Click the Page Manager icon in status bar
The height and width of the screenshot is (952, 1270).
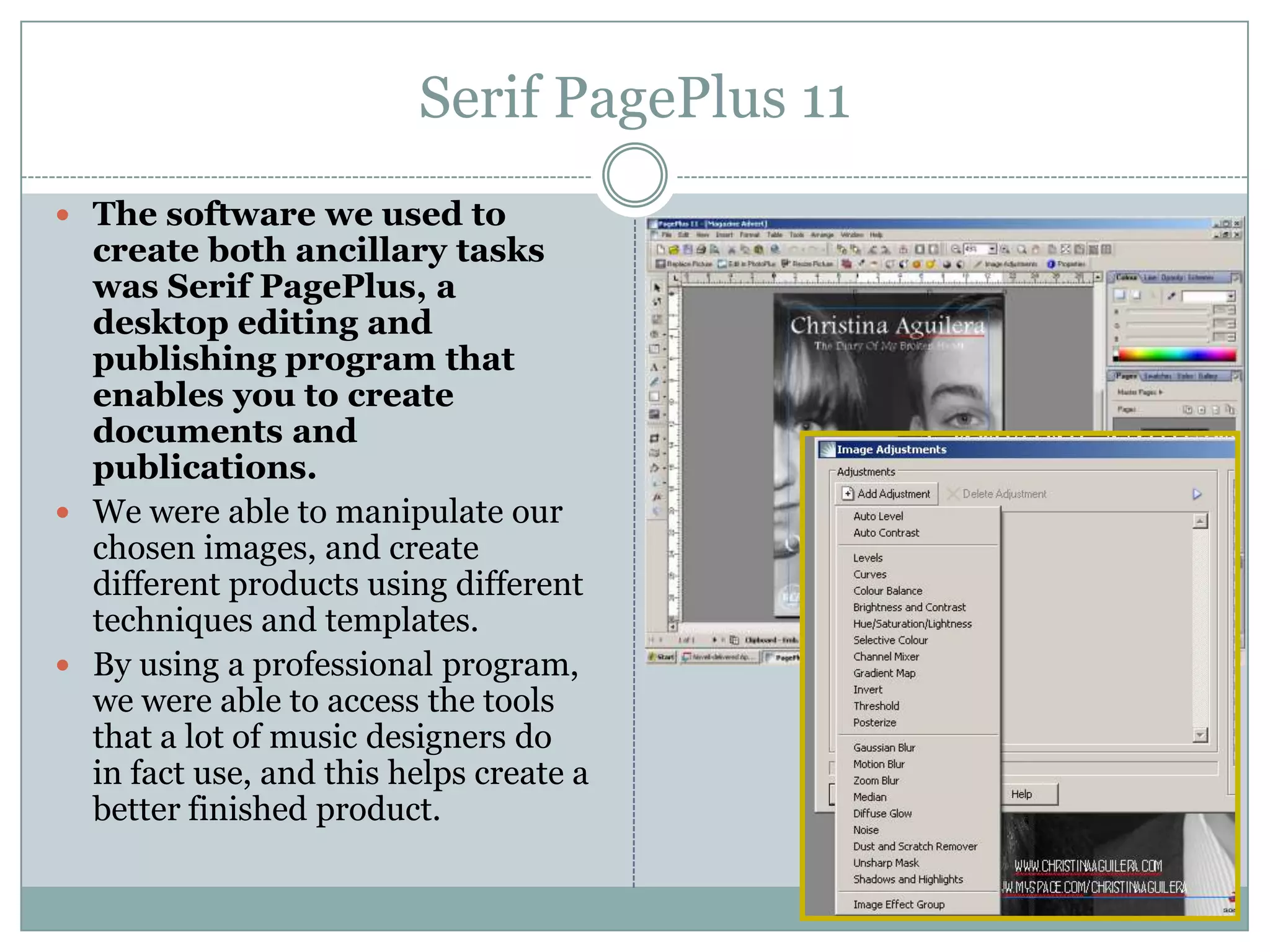pyautogui.click(x=734, y=639)
